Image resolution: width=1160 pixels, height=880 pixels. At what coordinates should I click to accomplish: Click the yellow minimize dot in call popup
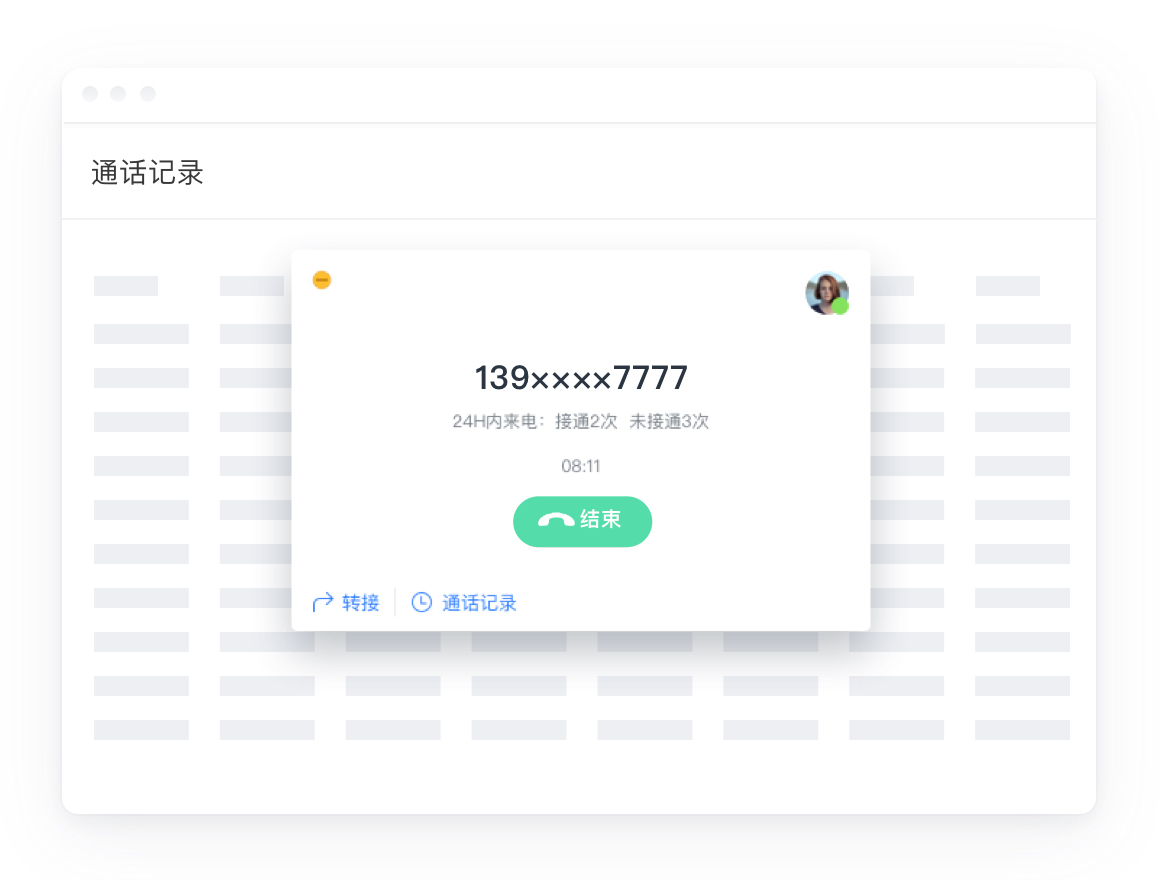point(322,280)
